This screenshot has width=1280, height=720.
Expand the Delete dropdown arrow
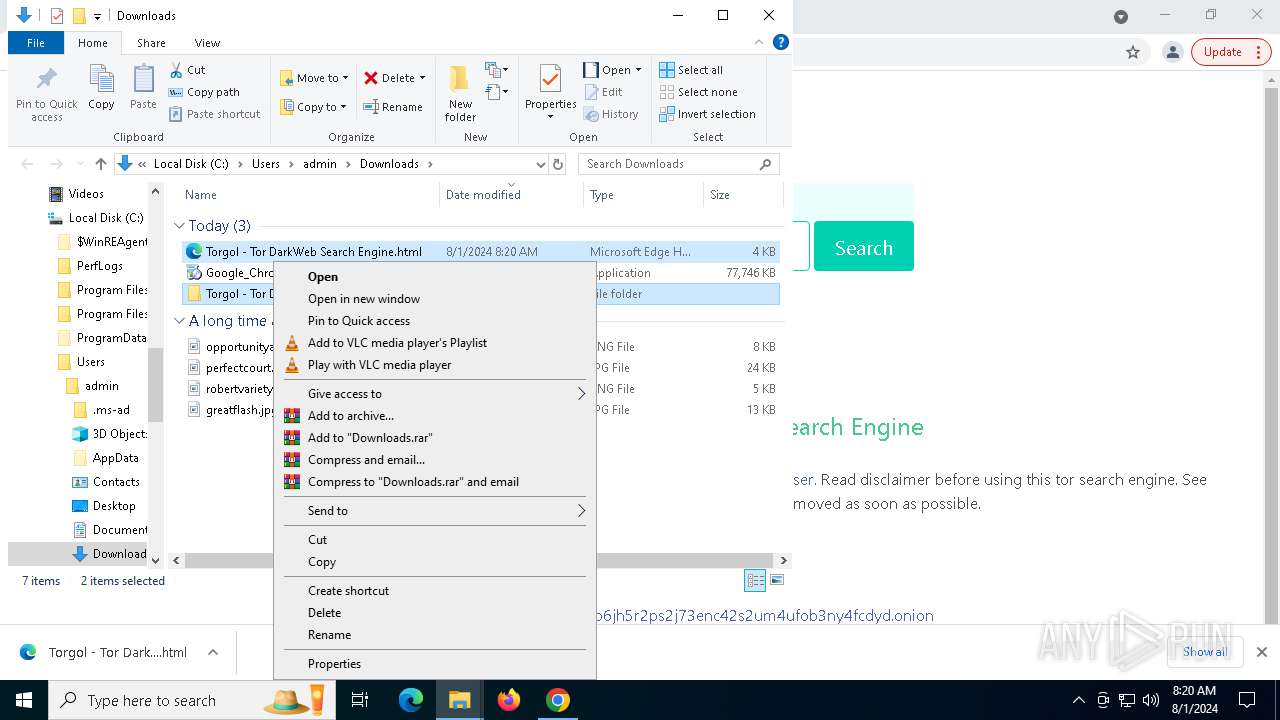[x=422, y=78]
